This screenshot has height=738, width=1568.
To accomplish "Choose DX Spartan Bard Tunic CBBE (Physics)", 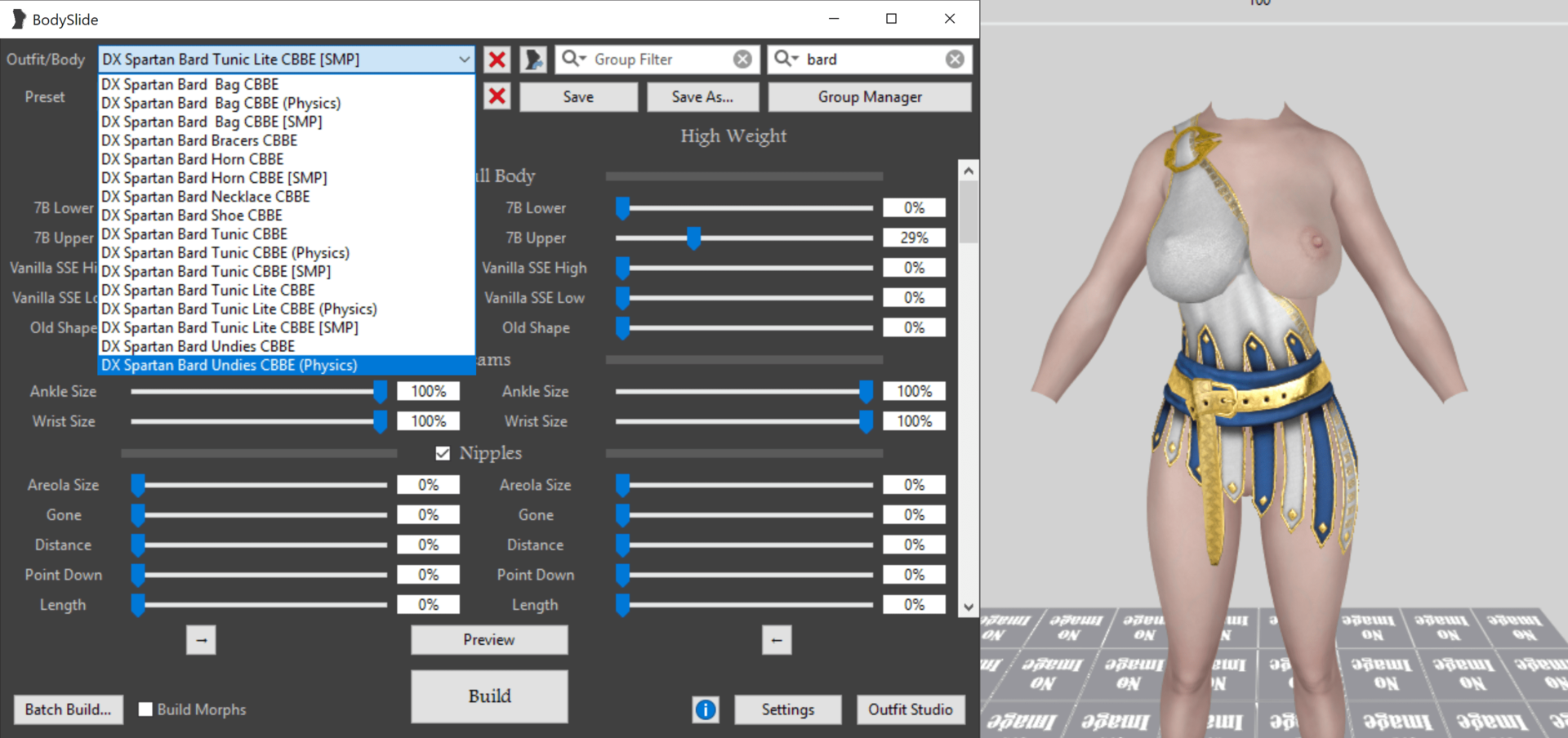I will coord(287,253).
